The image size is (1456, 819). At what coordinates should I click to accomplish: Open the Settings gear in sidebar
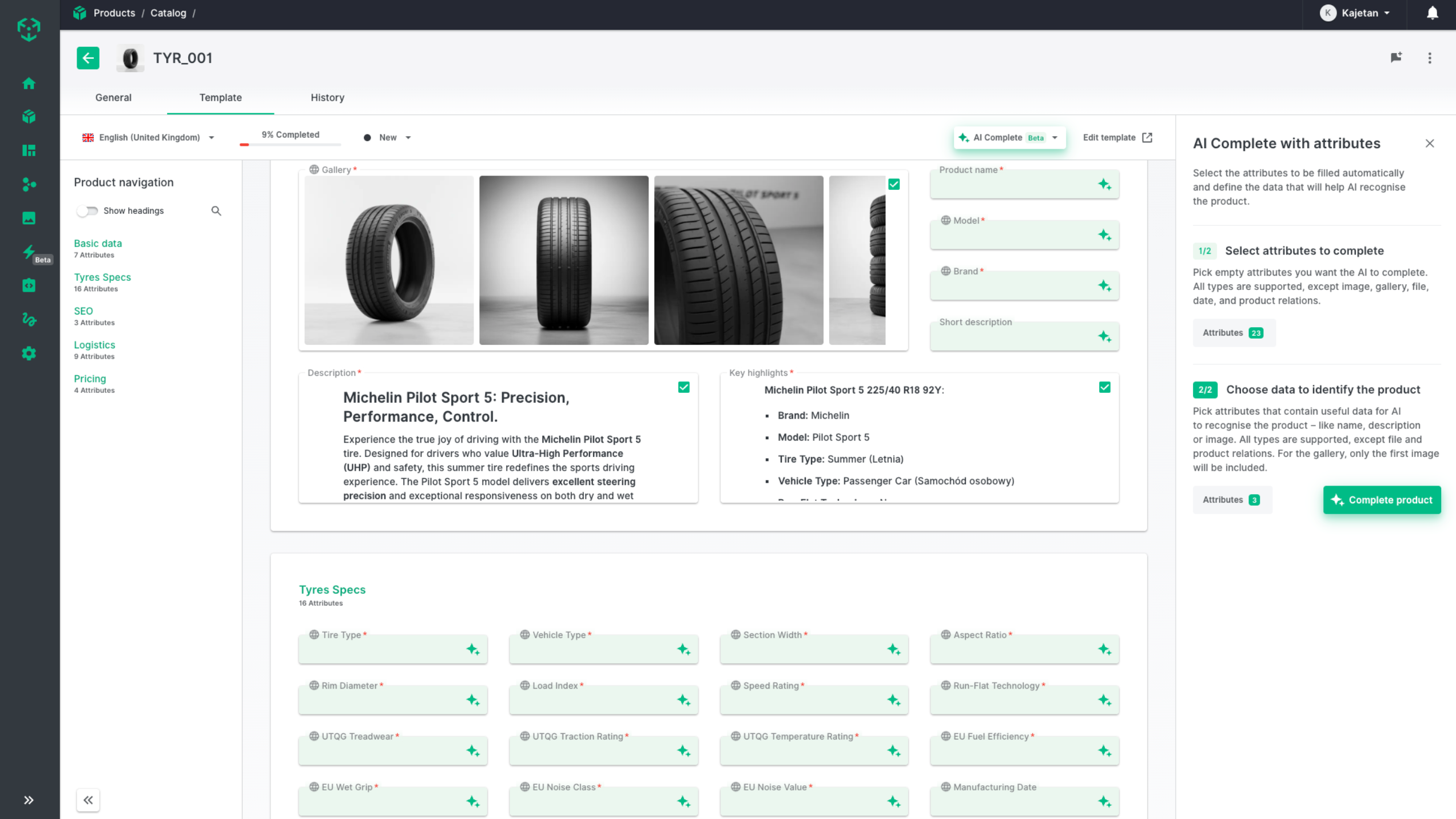29,353
